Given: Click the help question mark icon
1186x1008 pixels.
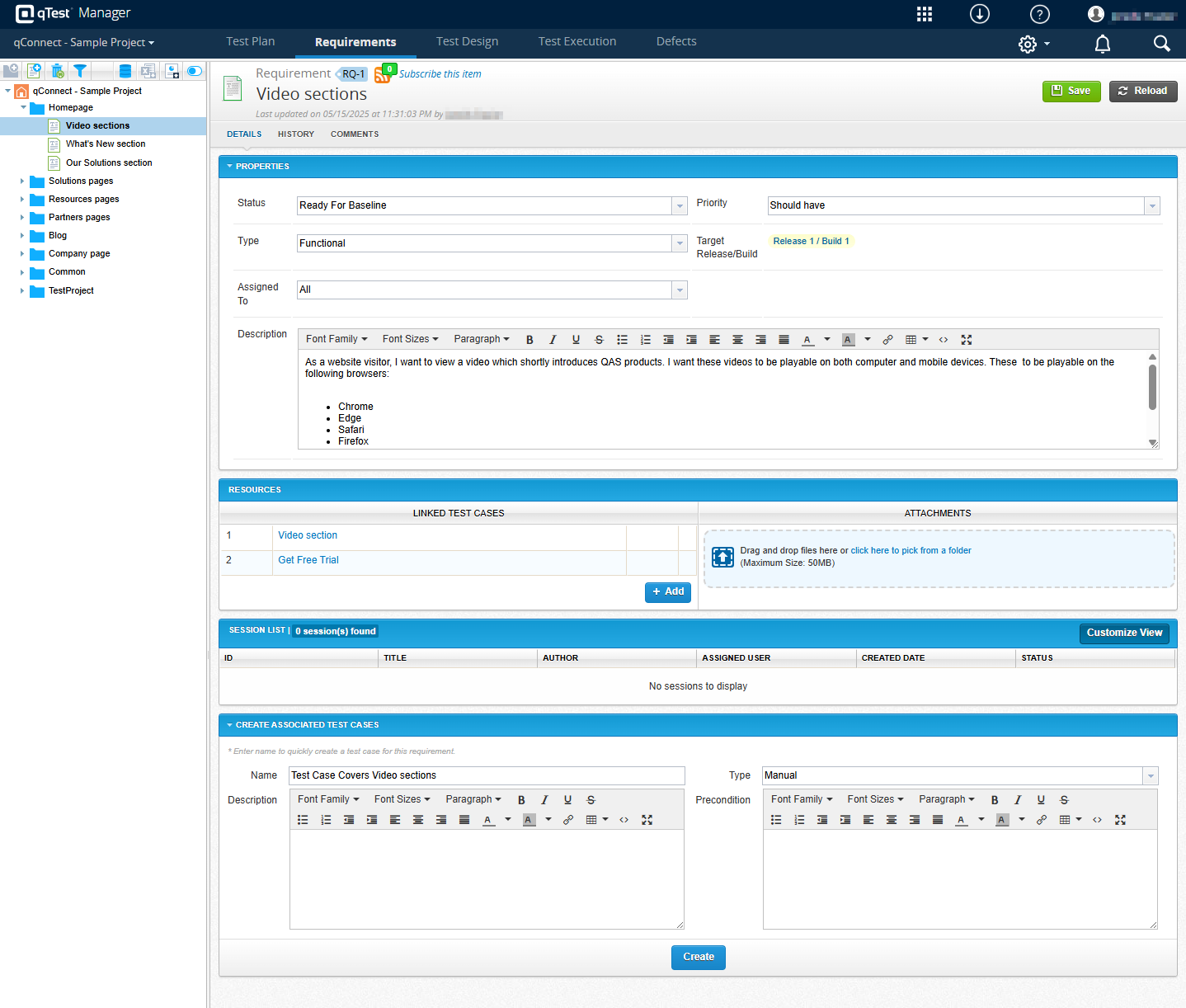Looking at the screenshot, I should [1040, 14].
